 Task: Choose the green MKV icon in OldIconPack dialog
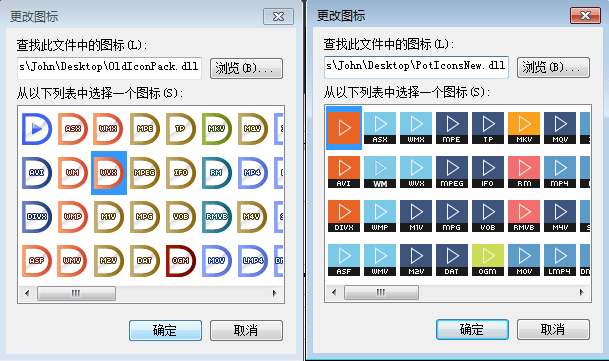tap(216, 129)
